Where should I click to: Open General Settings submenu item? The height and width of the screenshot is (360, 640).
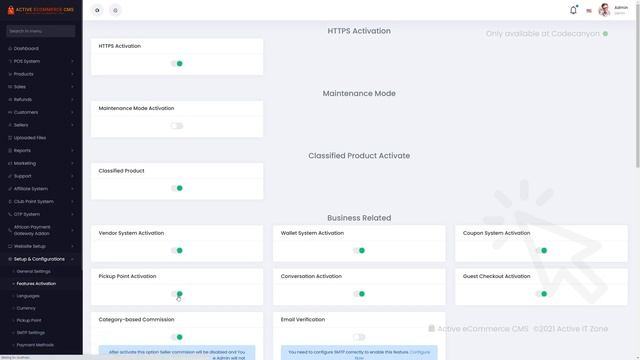click(x=33, y=271)
